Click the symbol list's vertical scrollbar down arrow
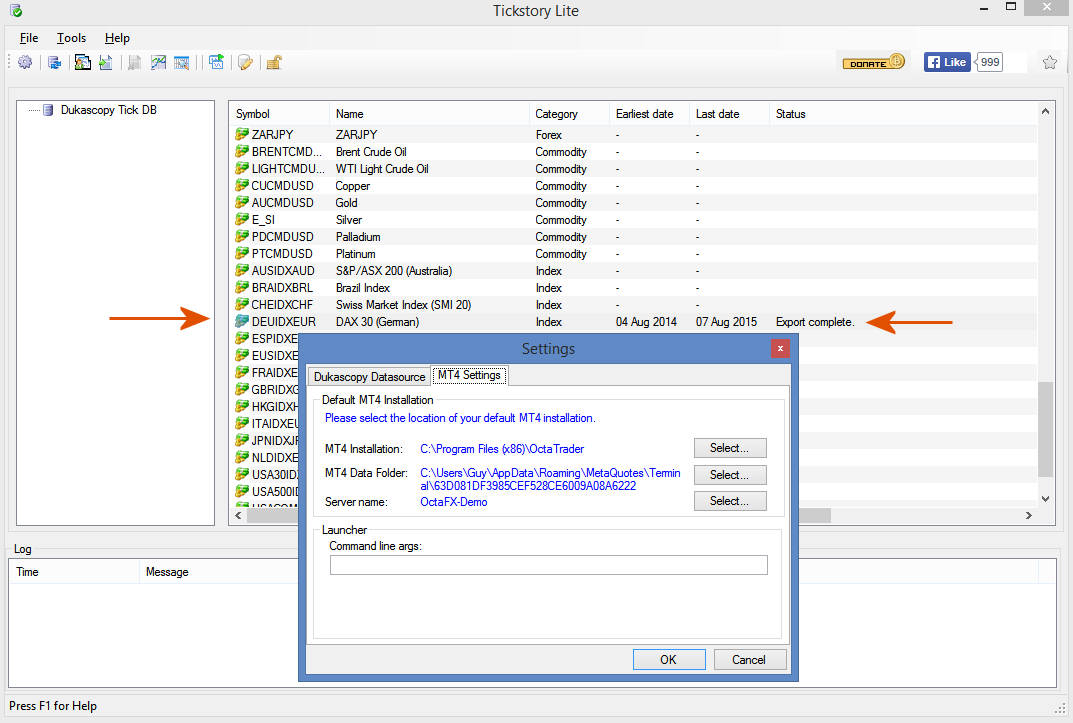The width and height of the screenshot is (1073, 723). click(x=1045, y=499)
